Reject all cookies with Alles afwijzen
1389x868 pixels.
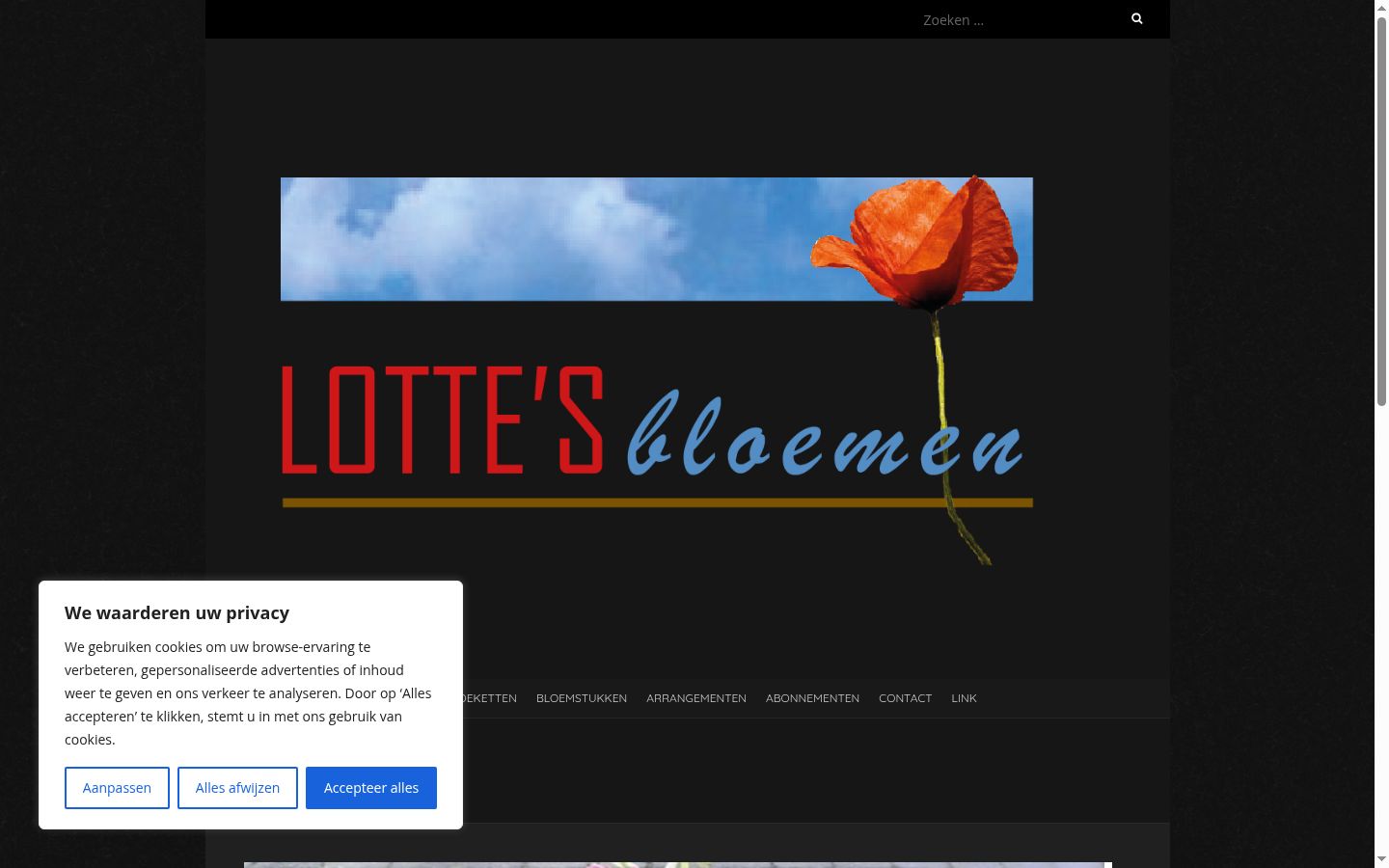[237, 788]
